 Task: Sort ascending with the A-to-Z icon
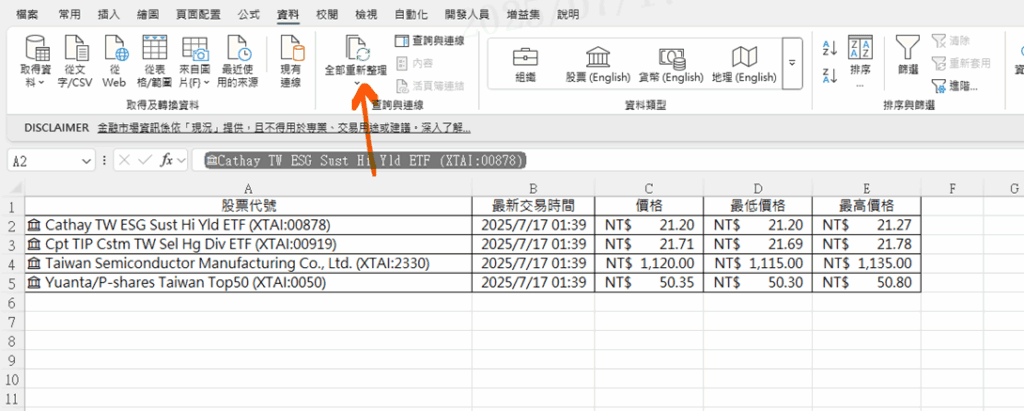(x=829, y=47)
